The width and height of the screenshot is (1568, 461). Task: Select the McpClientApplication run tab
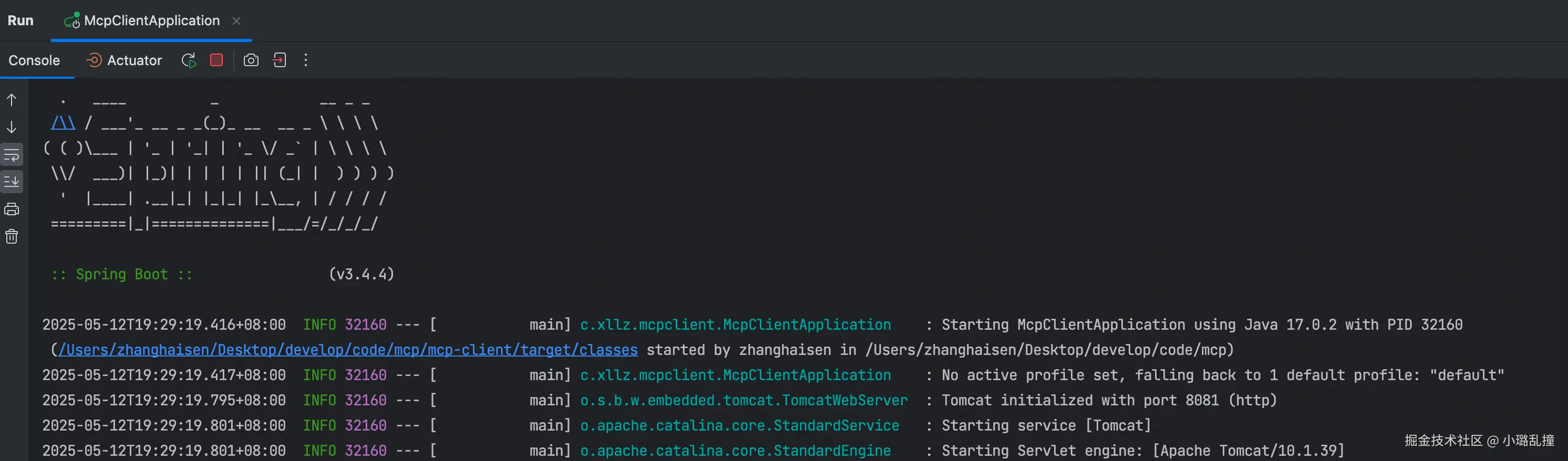pos(151,20)
